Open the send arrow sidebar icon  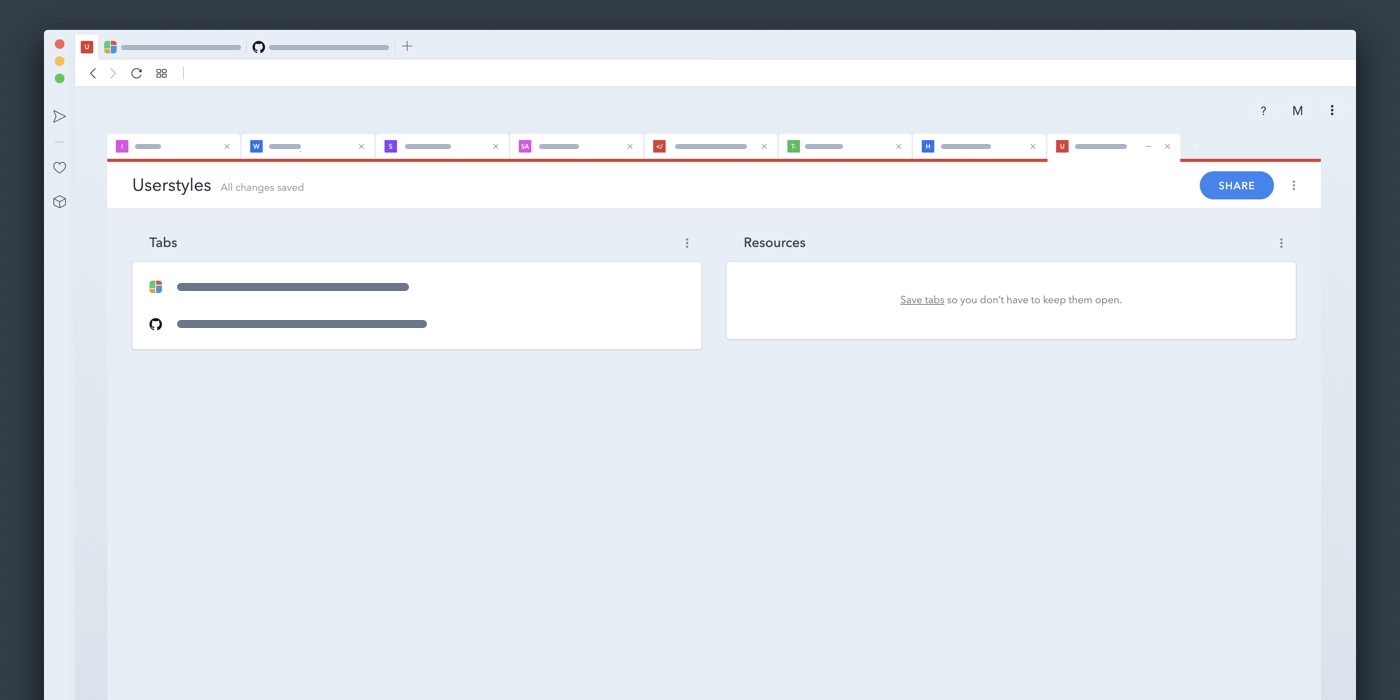[59, 117]
